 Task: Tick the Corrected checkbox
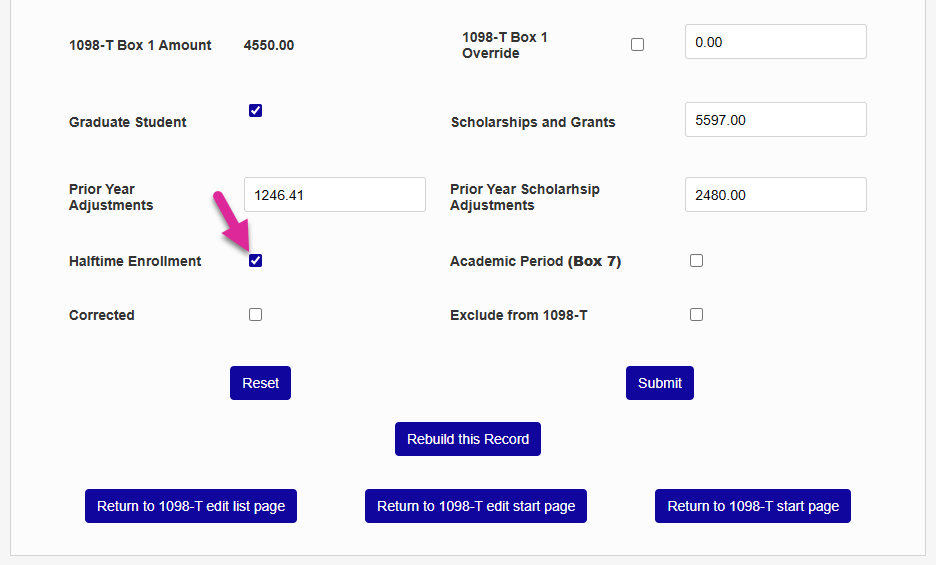[x=255, y=315]
